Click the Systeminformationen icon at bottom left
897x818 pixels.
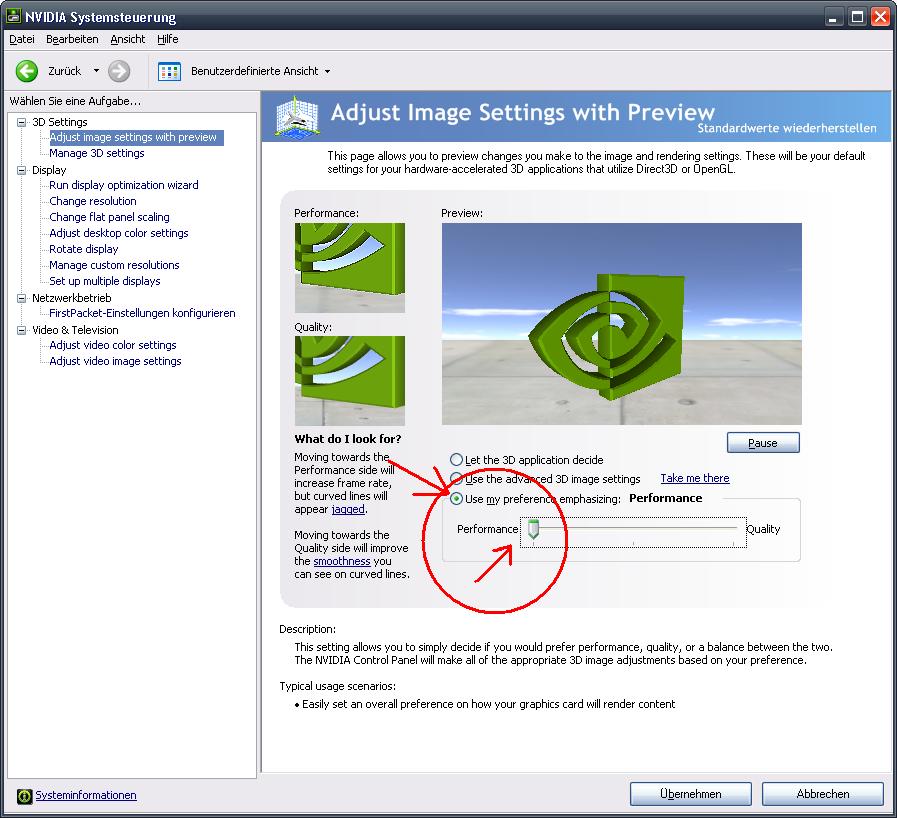25,796
